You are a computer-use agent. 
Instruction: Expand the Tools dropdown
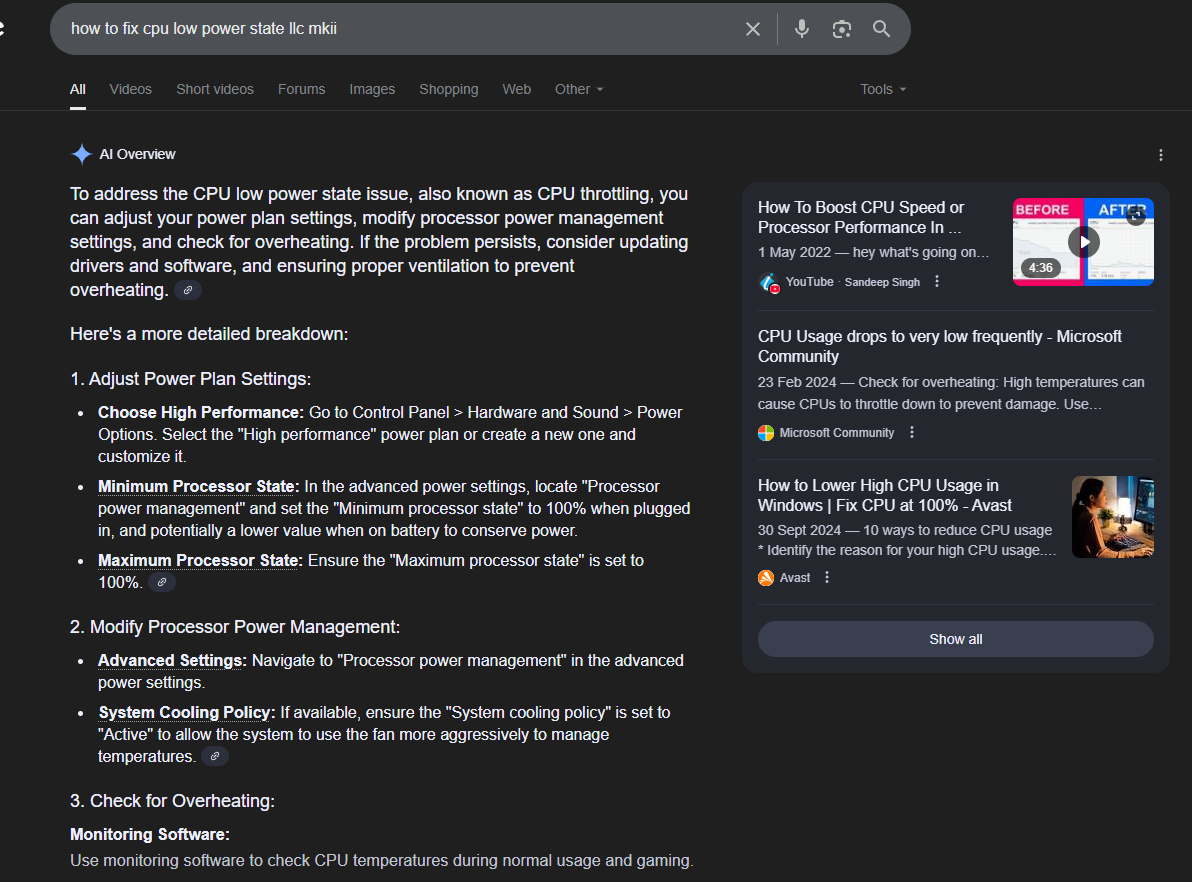click(x=883, y=90)
